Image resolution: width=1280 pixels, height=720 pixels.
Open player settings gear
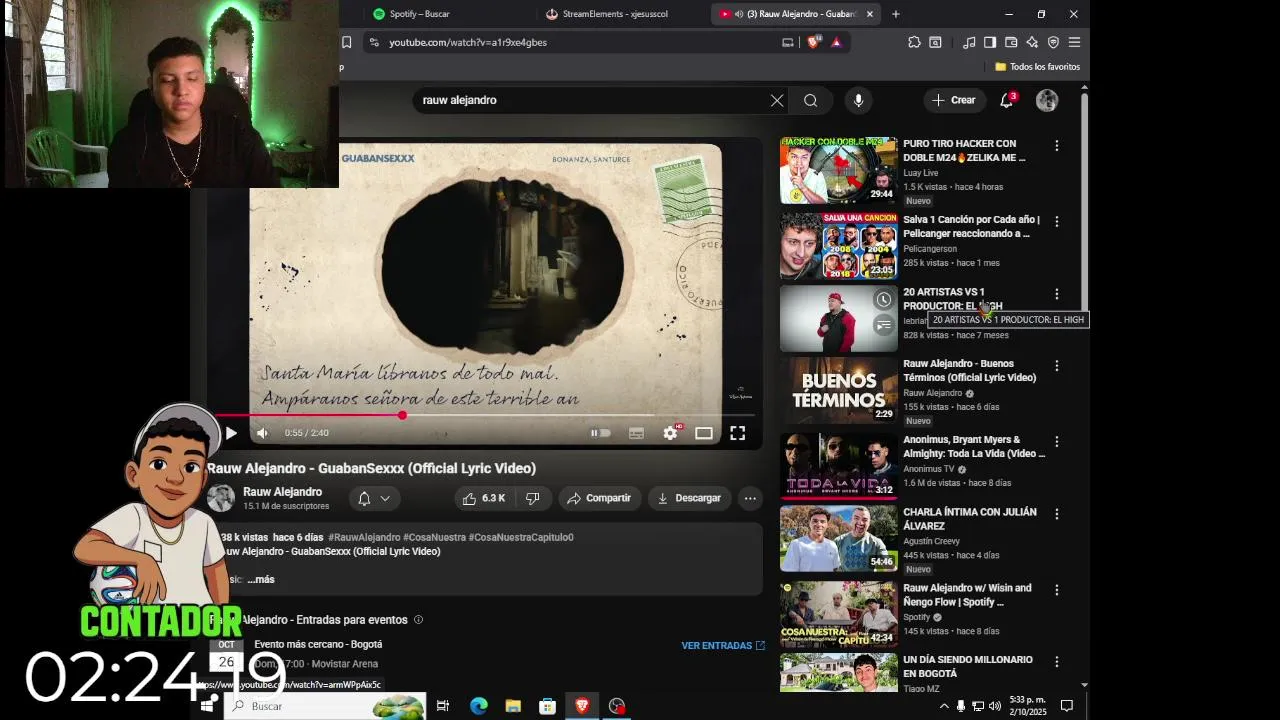click(670, 433)
